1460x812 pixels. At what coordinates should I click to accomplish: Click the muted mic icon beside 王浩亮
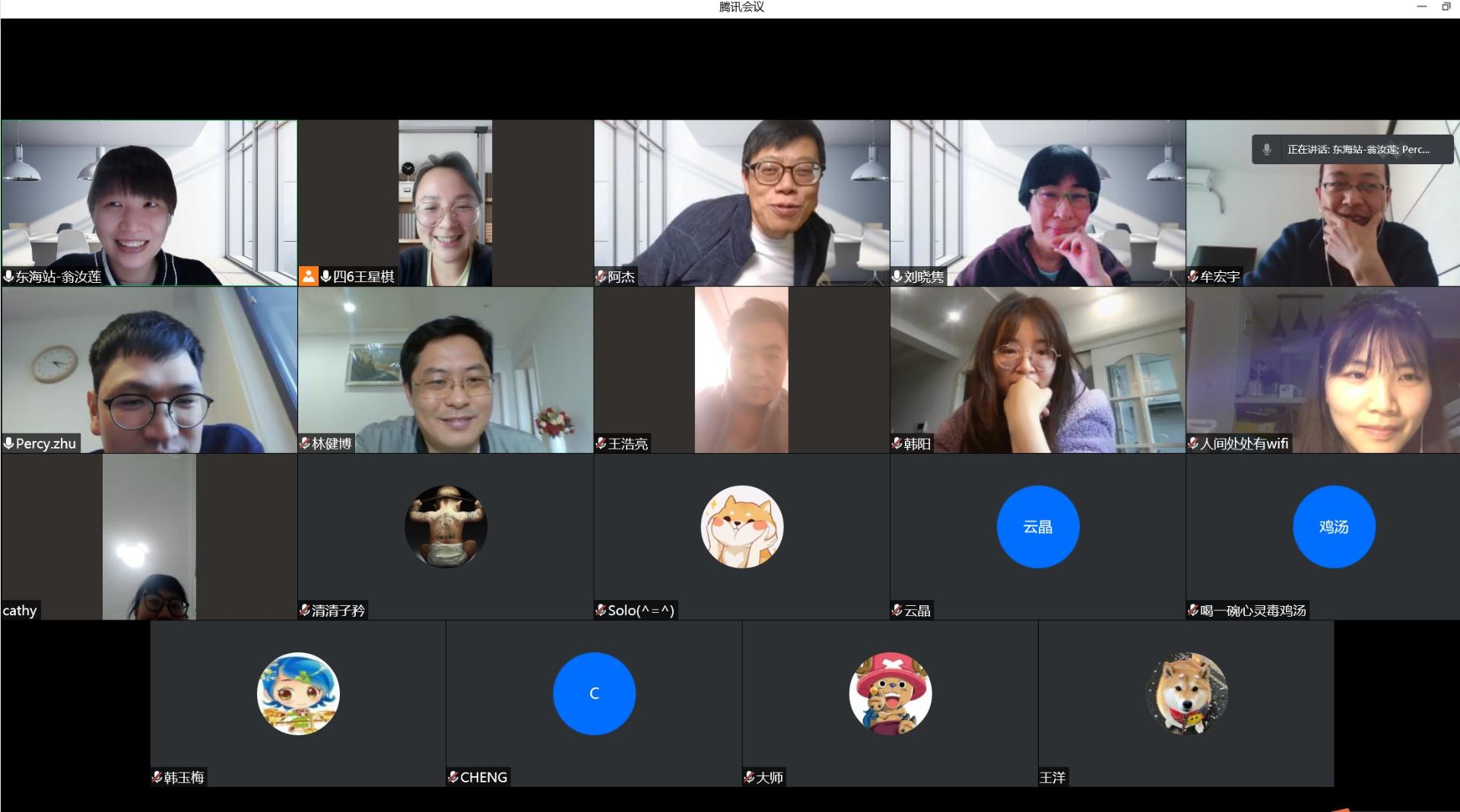tap(601, 443)
